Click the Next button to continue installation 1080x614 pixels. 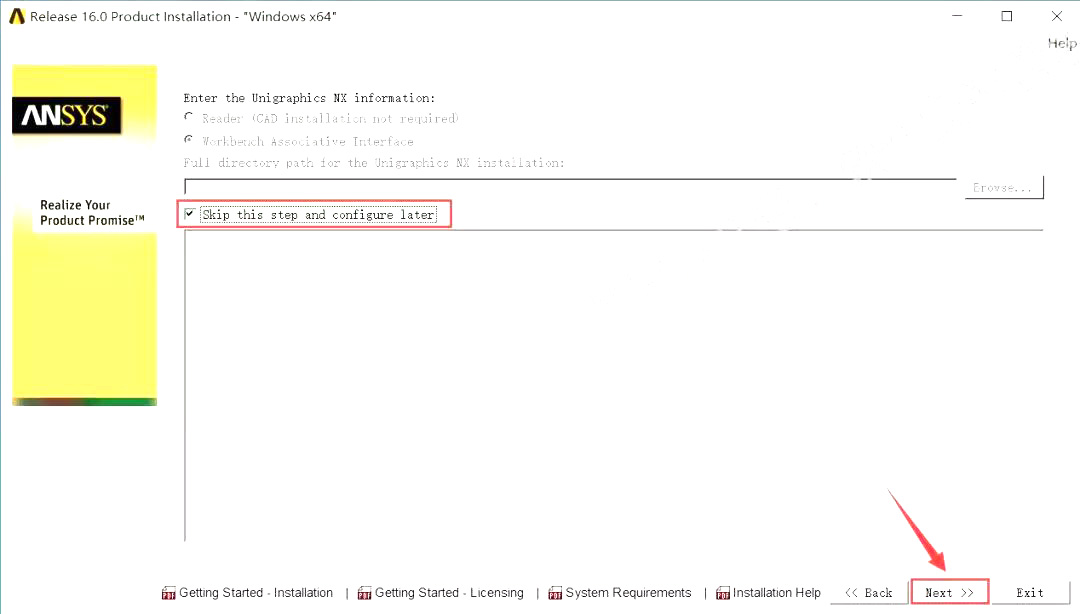pyautogui.click(x=948, y=592)
